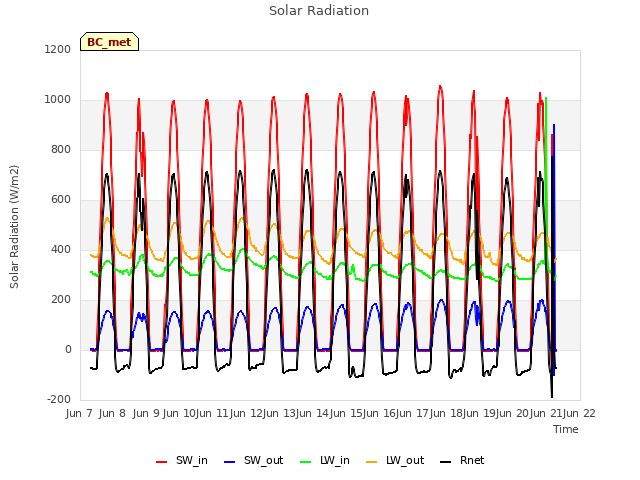The image size is (640, 480).
Task: Click the black Rnet legend swatch
Action: point(446,462)
